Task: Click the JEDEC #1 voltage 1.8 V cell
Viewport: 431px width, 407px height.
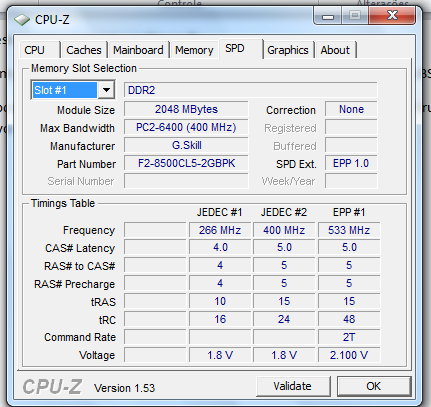Action: point(220,355)
